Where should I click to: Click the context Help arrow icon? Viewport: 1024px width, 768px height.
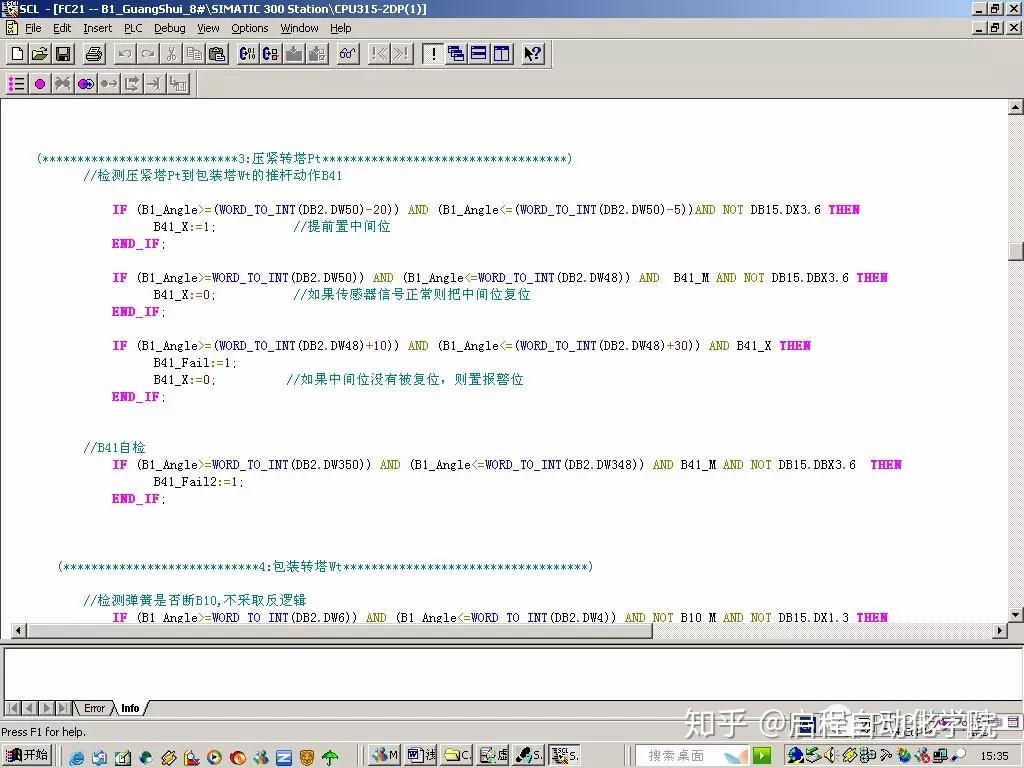533,54
